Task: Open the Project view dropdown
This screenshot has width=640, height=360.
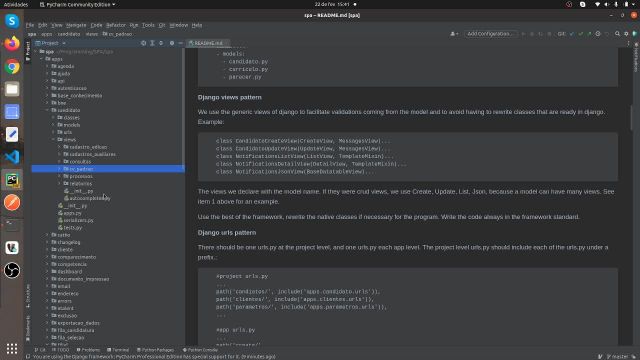Action: click(x=51, y=43)
